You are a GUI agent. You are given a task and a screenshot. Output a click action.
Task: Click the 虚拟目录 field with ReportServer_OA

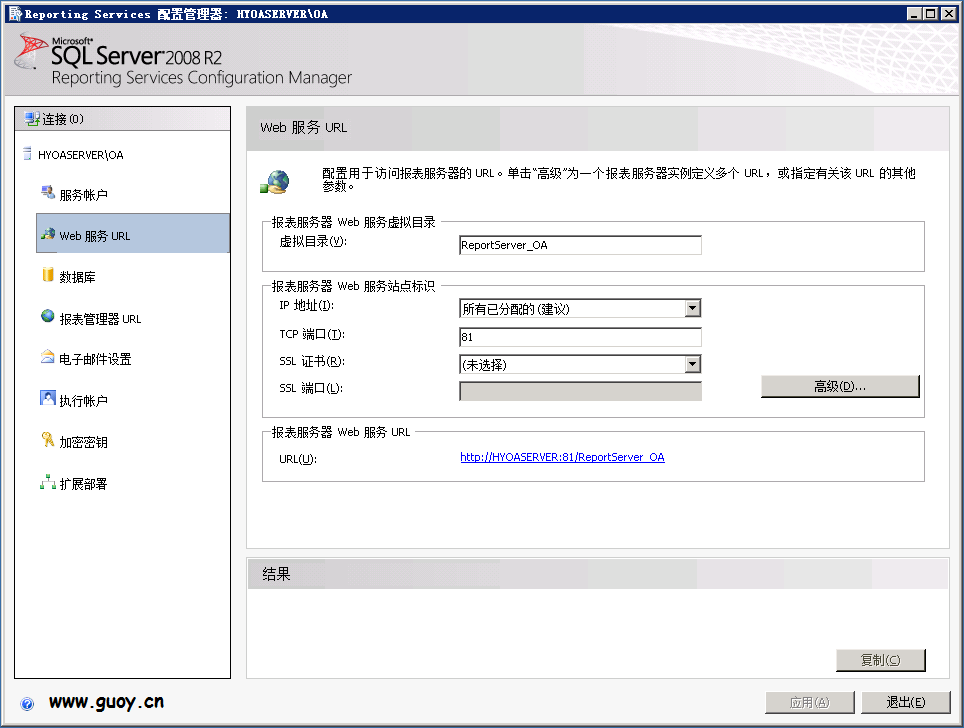[580, 245]
